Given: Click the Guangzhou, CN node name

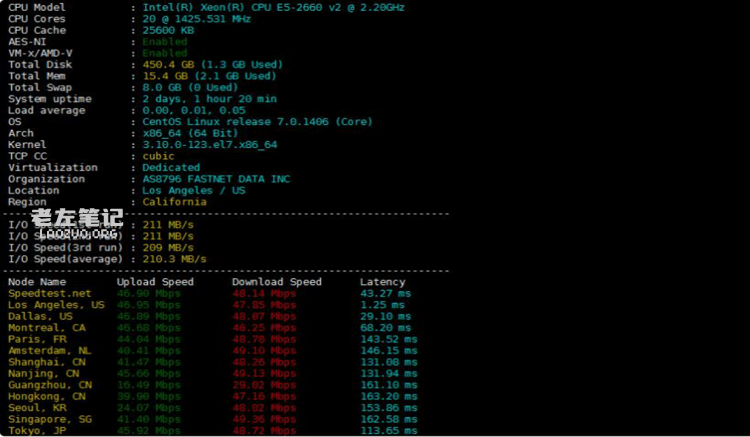Looking at the screenshot, I should pos(49,384).
